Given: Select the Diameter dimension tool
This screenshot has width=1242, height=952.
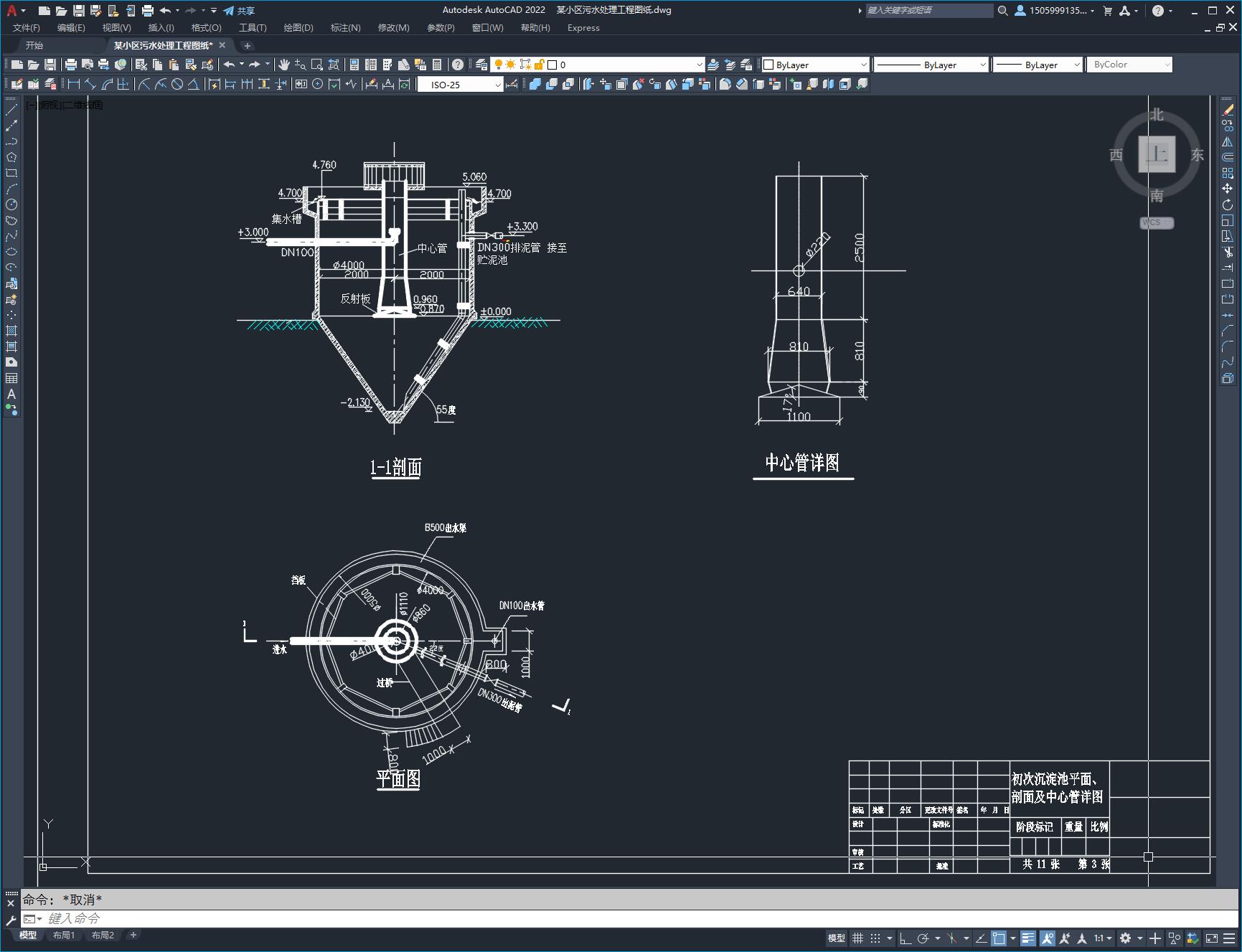Looking at the screenshot, I should click(x=177, y=84).
